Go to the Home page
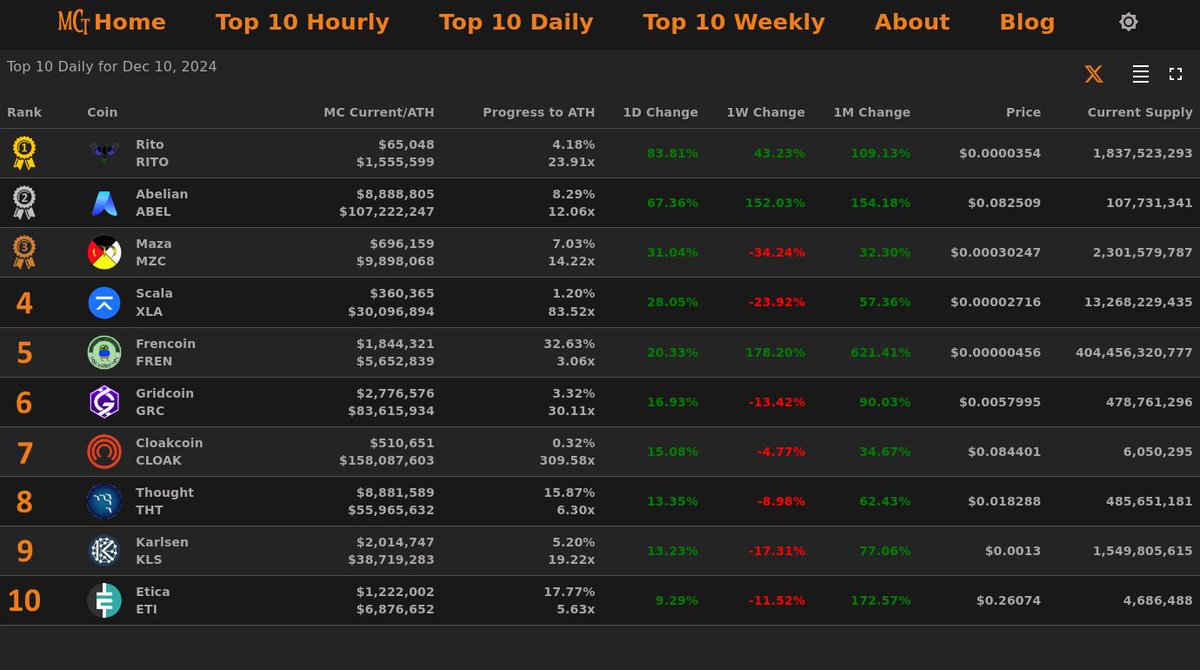Image resolution: width=1200 pixels, height=670 pixels. (130, 22)
